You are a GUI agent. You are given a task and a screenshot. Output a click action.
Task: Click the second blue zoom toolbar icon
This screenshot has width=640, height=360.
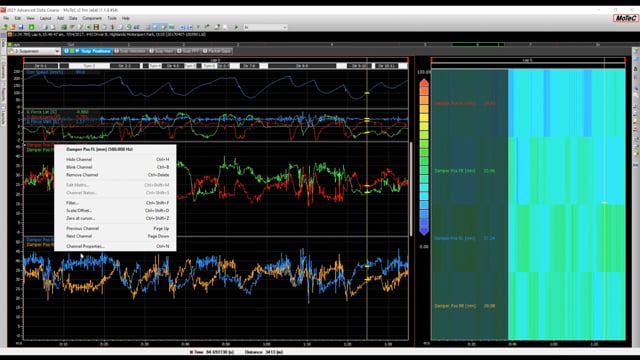[x=190, y=27]
